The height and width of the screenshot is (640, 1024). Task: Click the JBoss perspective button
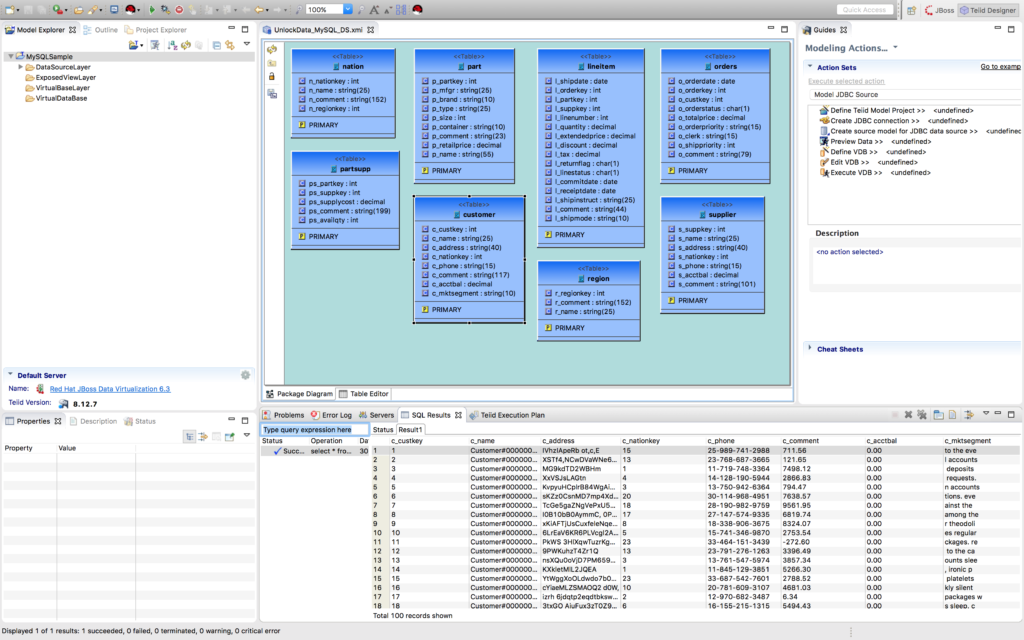coord(939,10)
